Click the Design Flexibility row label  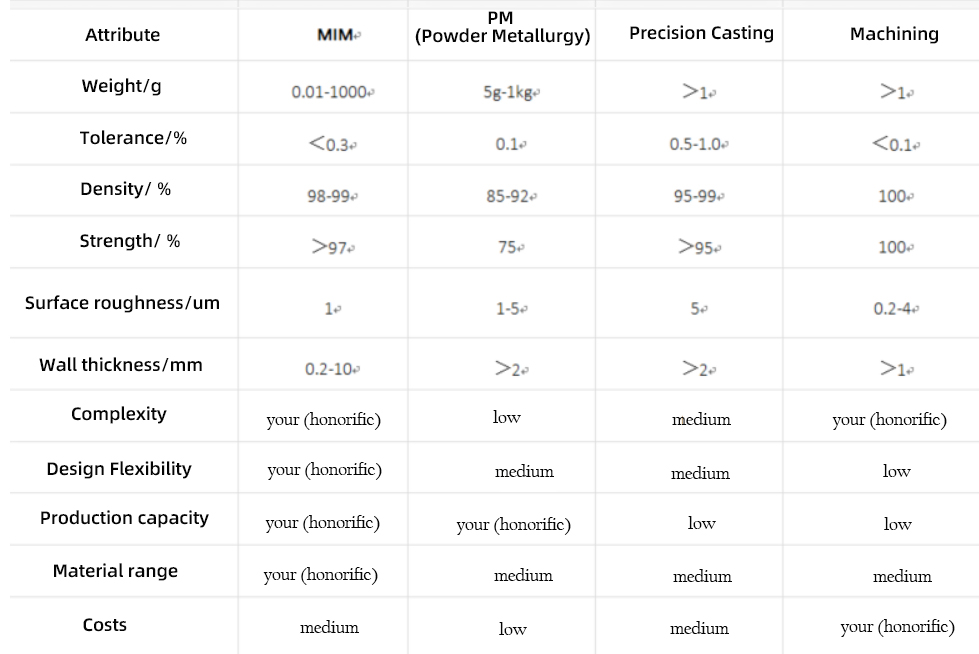click(x=119, y=468)
